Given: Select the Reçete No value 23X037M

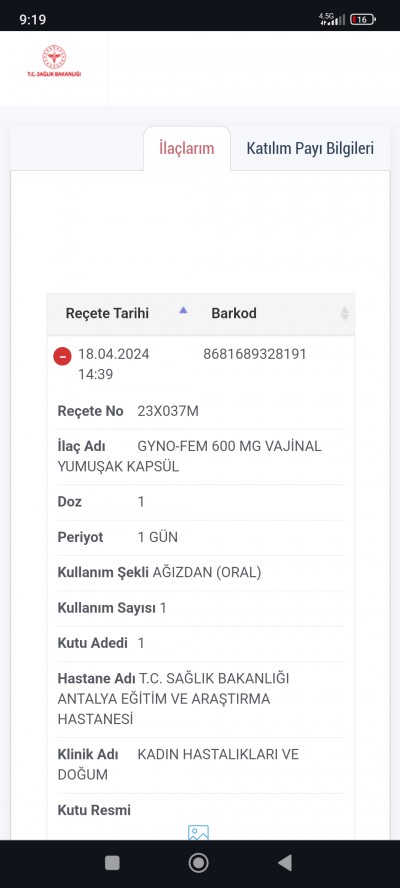Looking at the screenshot, I should pyautogui.click(x=168, y=411).
